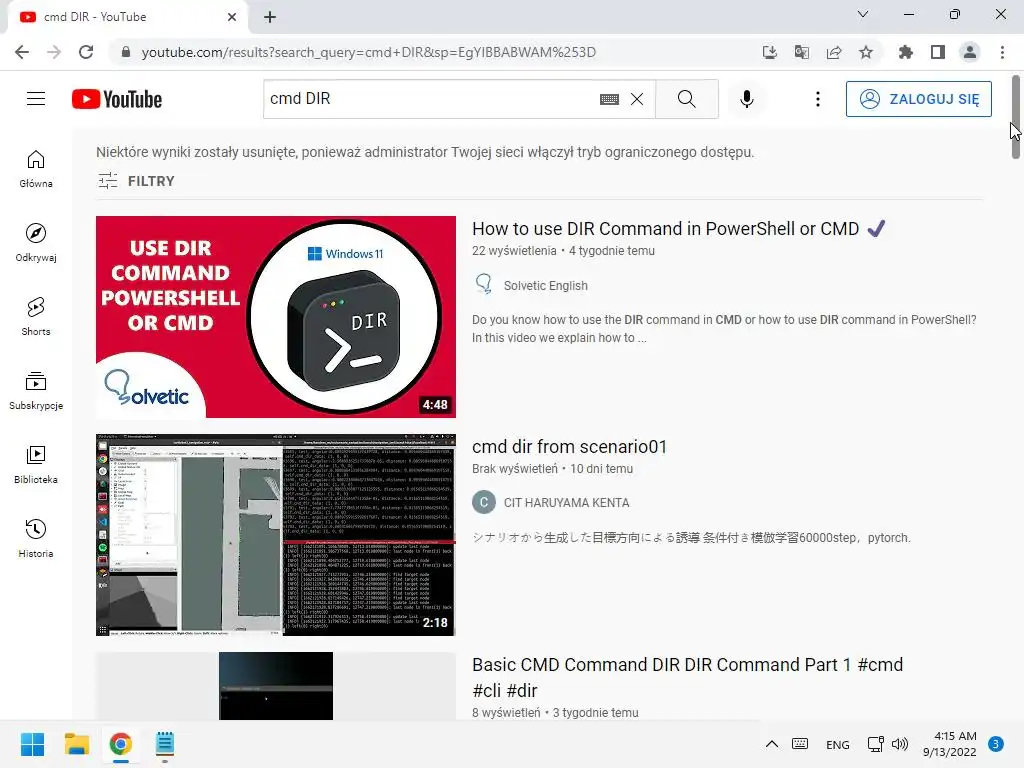Open Chrome profile avatar
Screen dimensions: 1024x768
point(970,52)
